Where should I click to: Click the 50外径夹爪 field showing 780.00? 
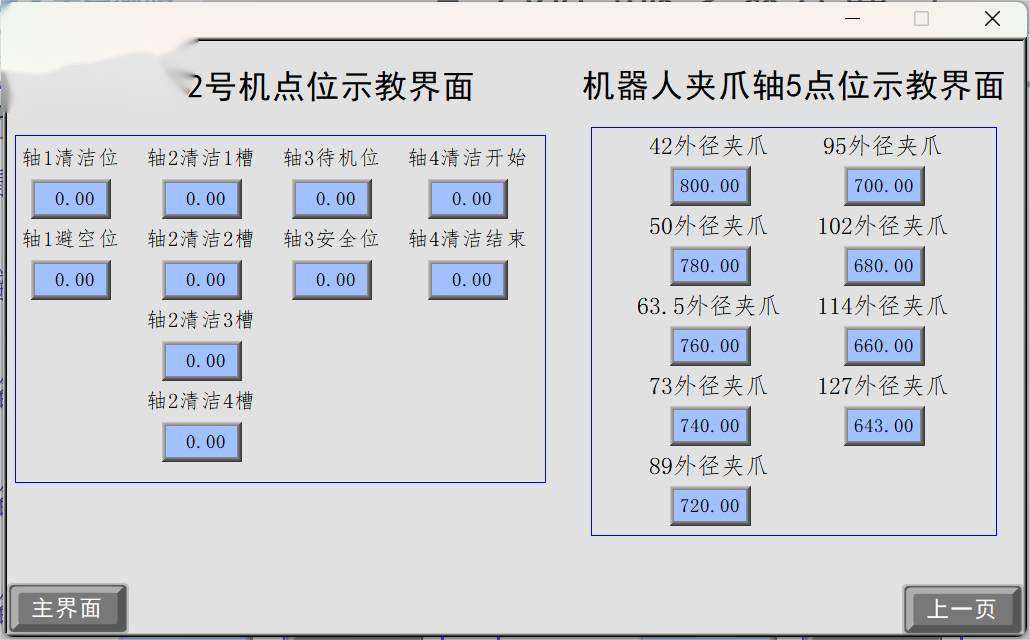(710, 266)
